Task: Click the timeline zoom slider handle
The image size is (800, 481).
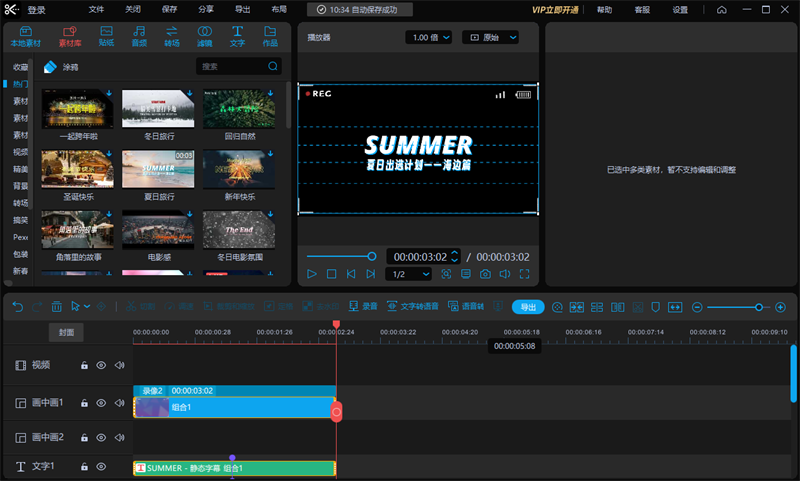Action: coord(759,307)
